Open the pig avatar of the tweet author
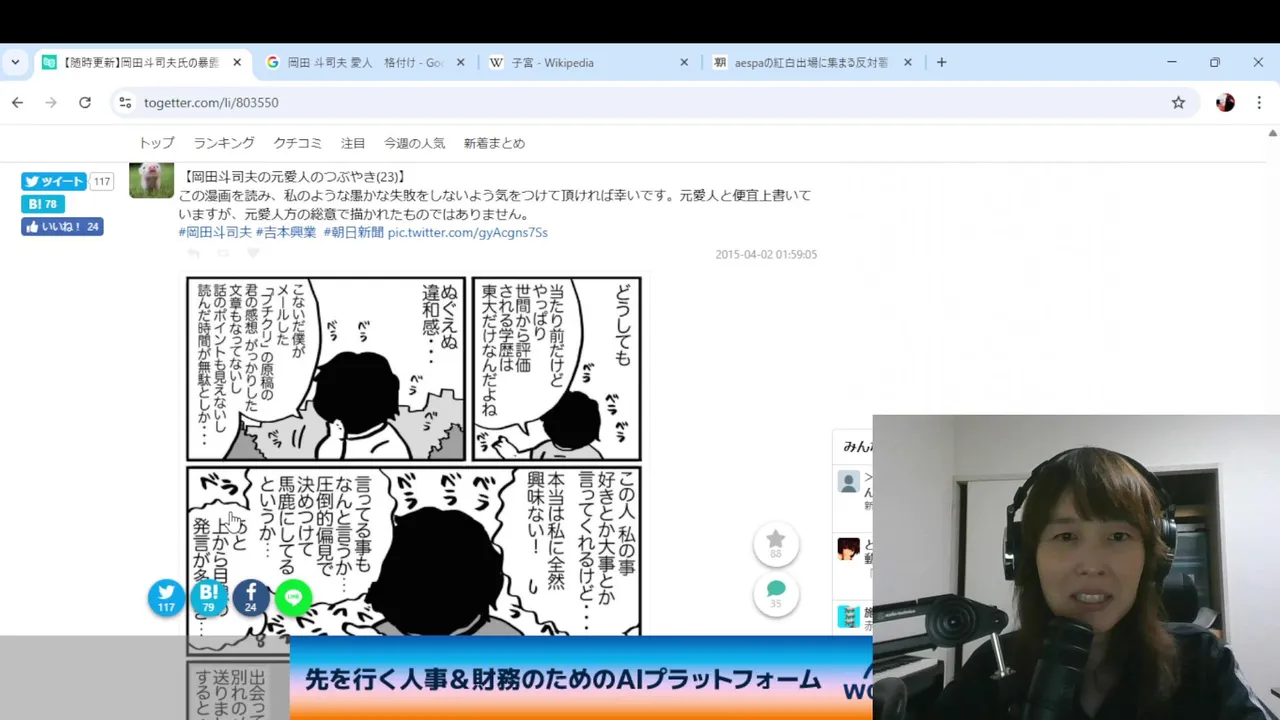This screenshot has height=720, width=1280. click(x=151, y=180)
